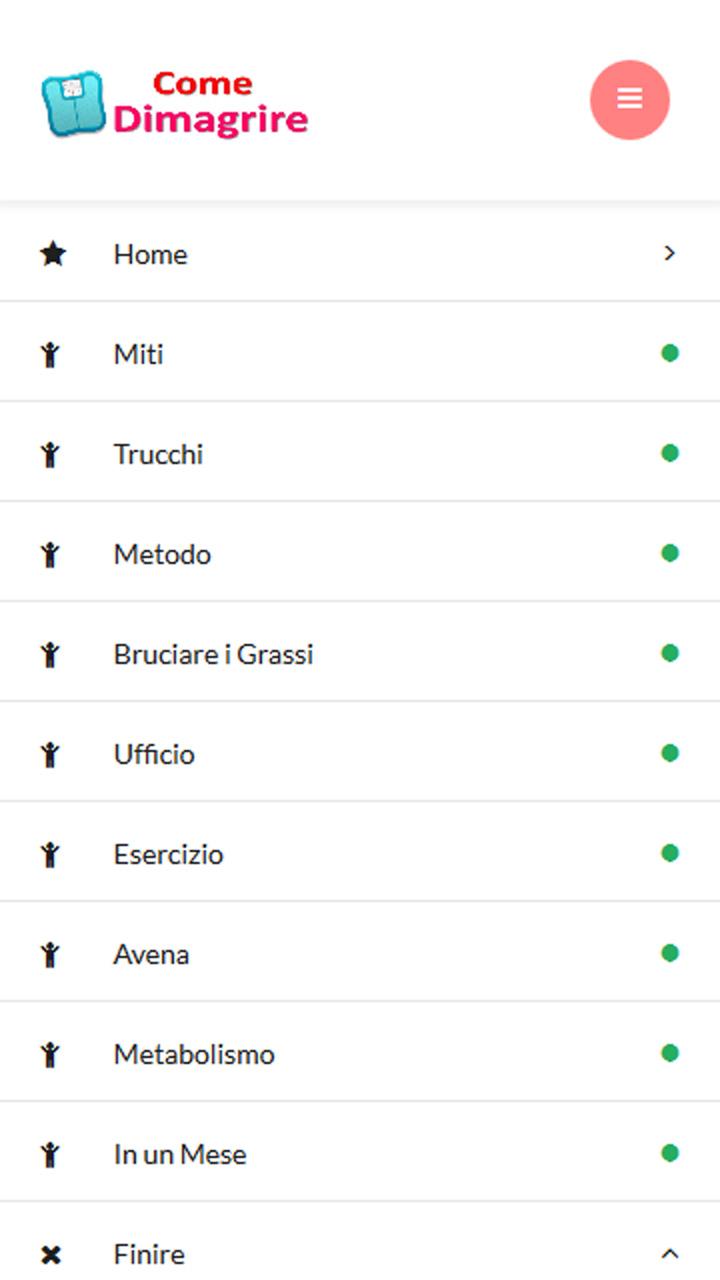Open the Metodo link
This screenshot has width=720, height=1280.
click(360, 551)
